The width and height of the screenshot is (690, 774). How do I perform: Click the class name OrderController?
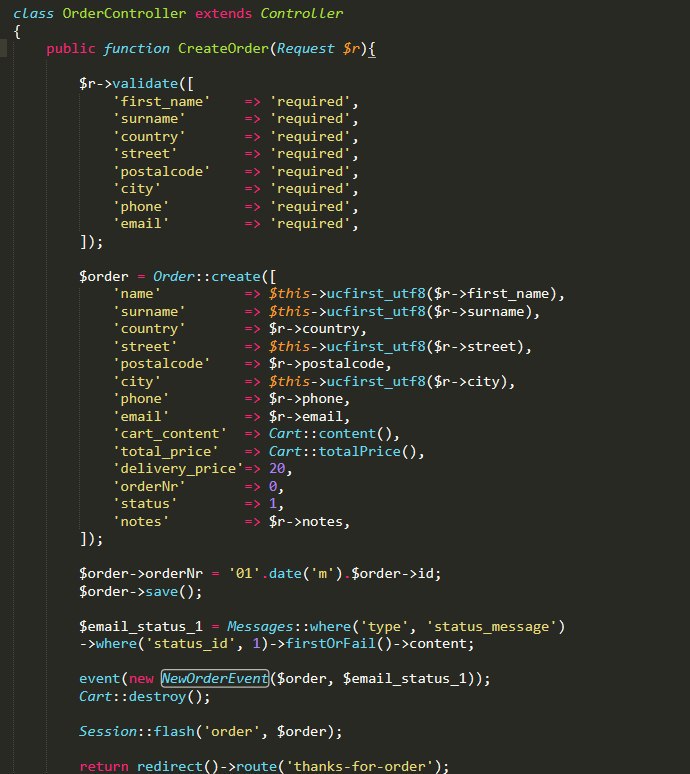pos(124,13)
